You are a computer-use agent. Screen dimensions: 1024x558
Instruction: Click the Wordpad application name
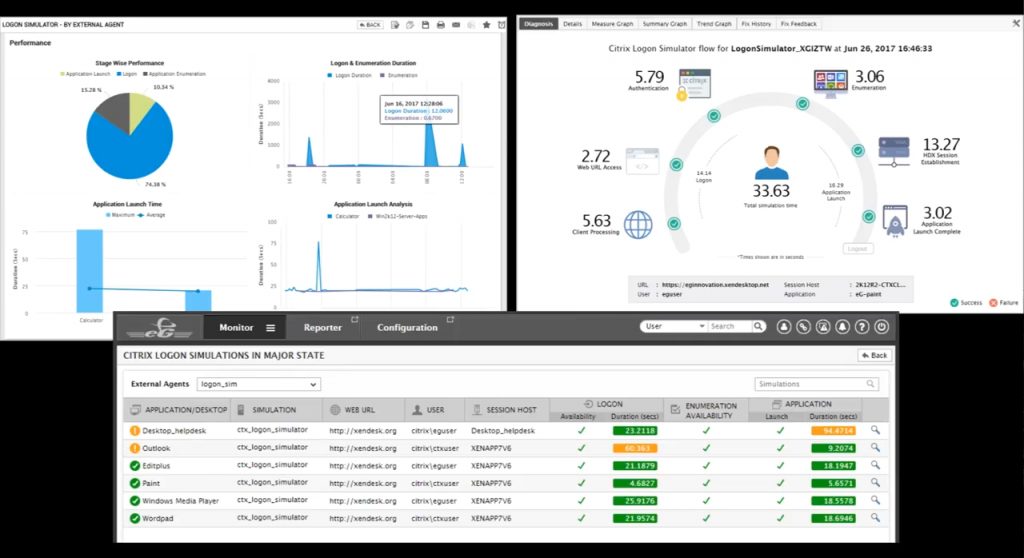pos(157,518)
